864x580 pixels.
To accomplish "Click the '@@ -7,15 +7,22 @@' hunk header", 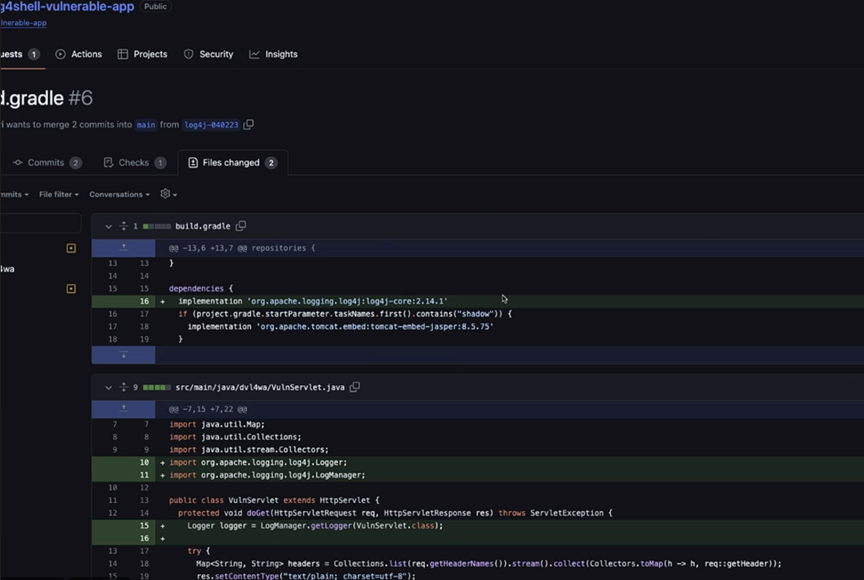I will pyautogui.click(x=208, y=410).
